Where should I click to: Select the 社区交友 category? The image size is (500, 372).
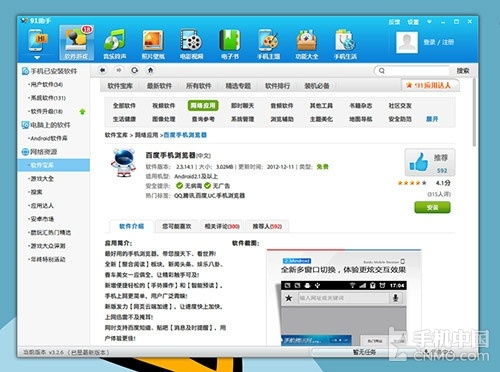400,106
